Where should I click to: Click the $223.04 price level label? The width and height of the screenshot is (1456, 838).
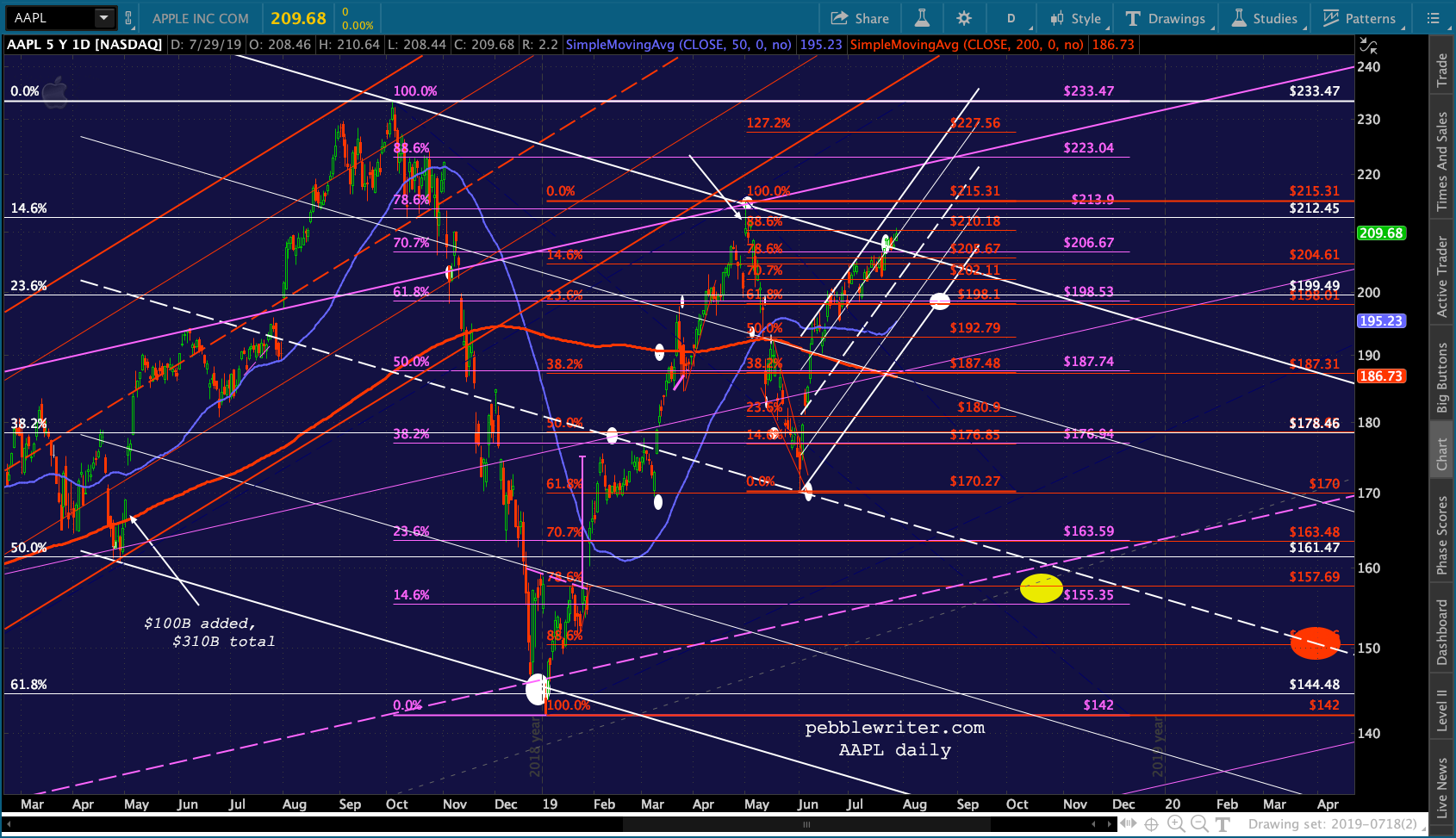1088,148
